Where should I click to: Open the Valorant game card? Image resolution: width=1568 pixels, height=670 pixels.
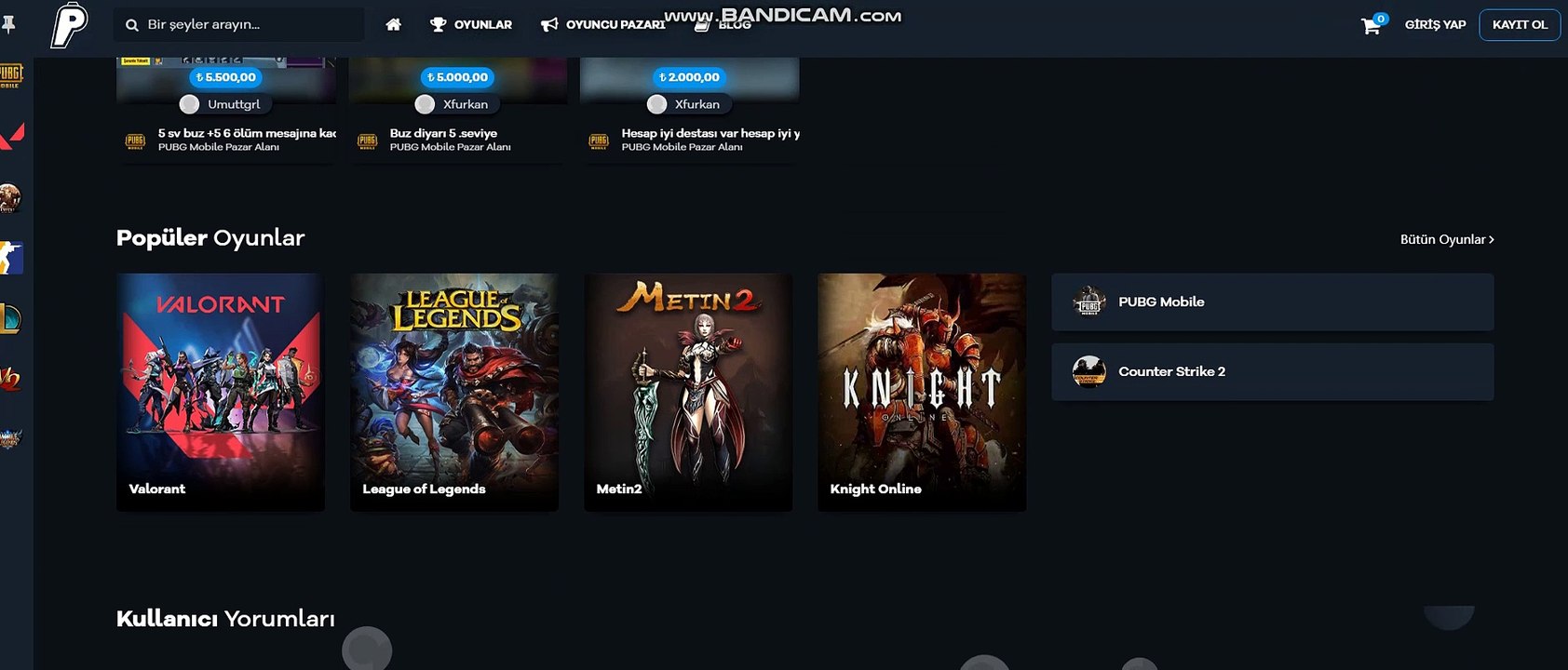pyautogui.click(x=221, y=392)
